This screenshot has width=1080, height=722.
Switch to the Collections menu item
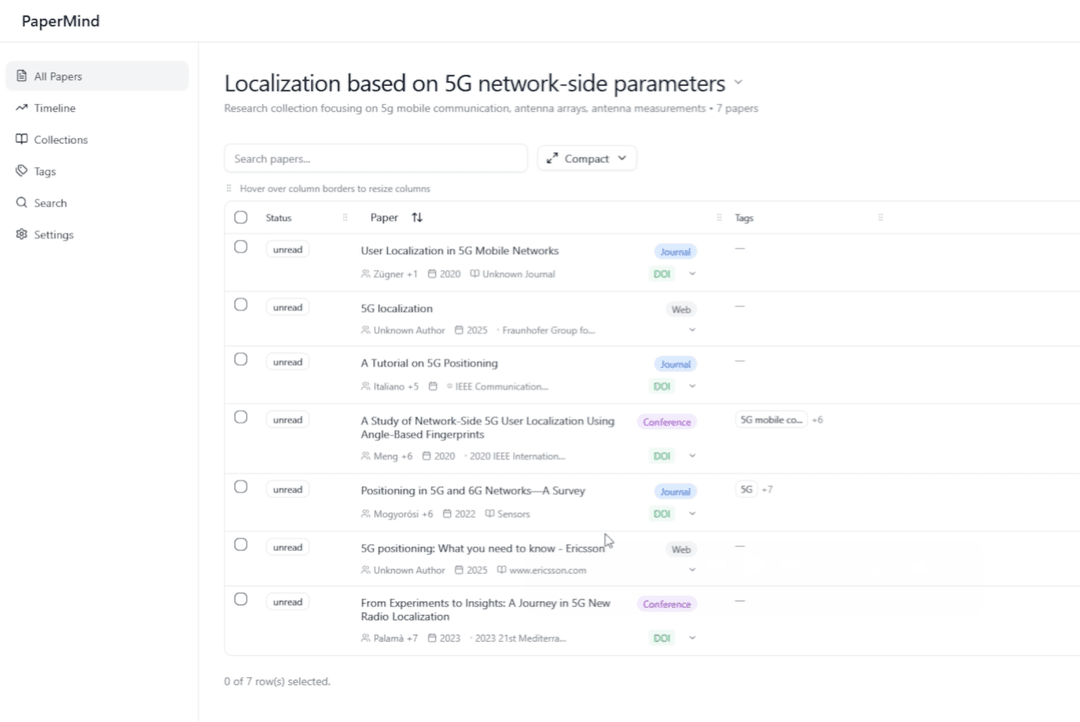pos(61,140)
